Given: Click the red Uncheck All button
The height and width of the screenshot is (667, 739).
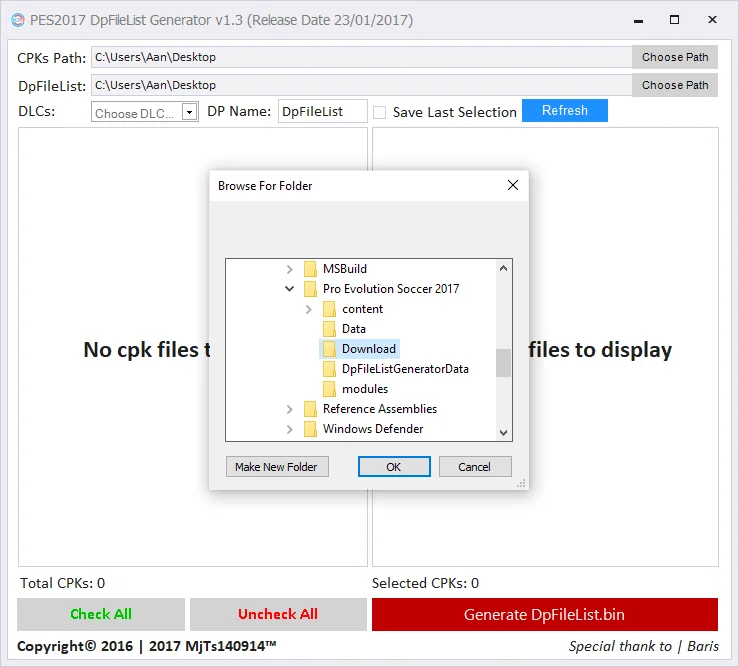Looking at the screenshot, I should point(278,614).
